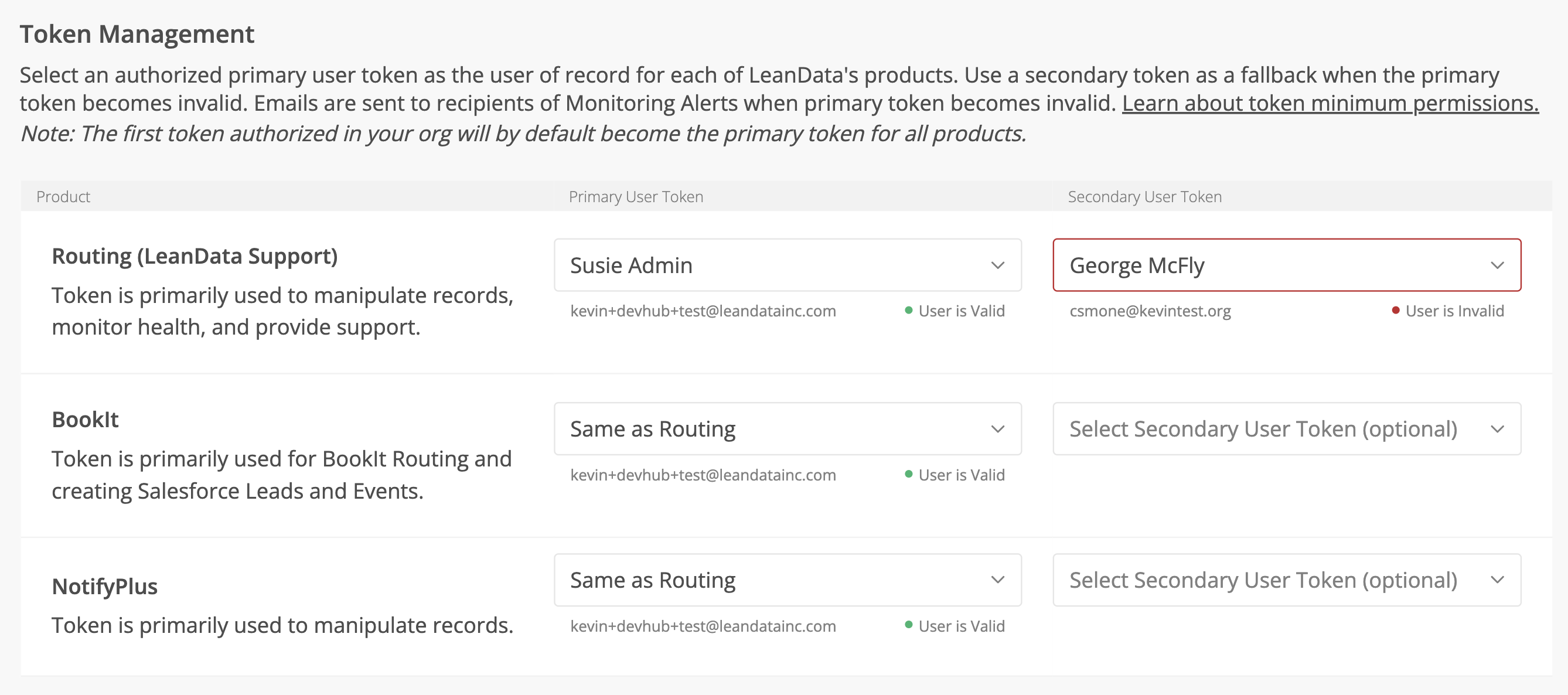Open NotifyPlus Select Secondary User Token dropdown
This screenshot has height=695, width=1568.
[x=1287, y=580]
